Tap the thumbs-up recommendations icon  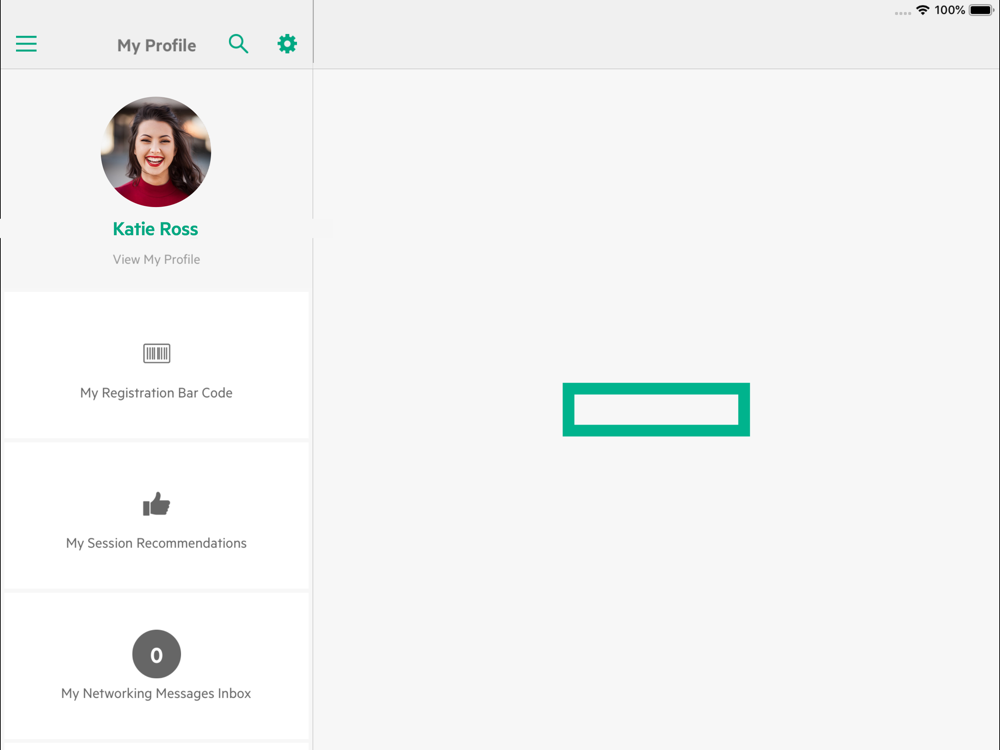click(156, 504)
